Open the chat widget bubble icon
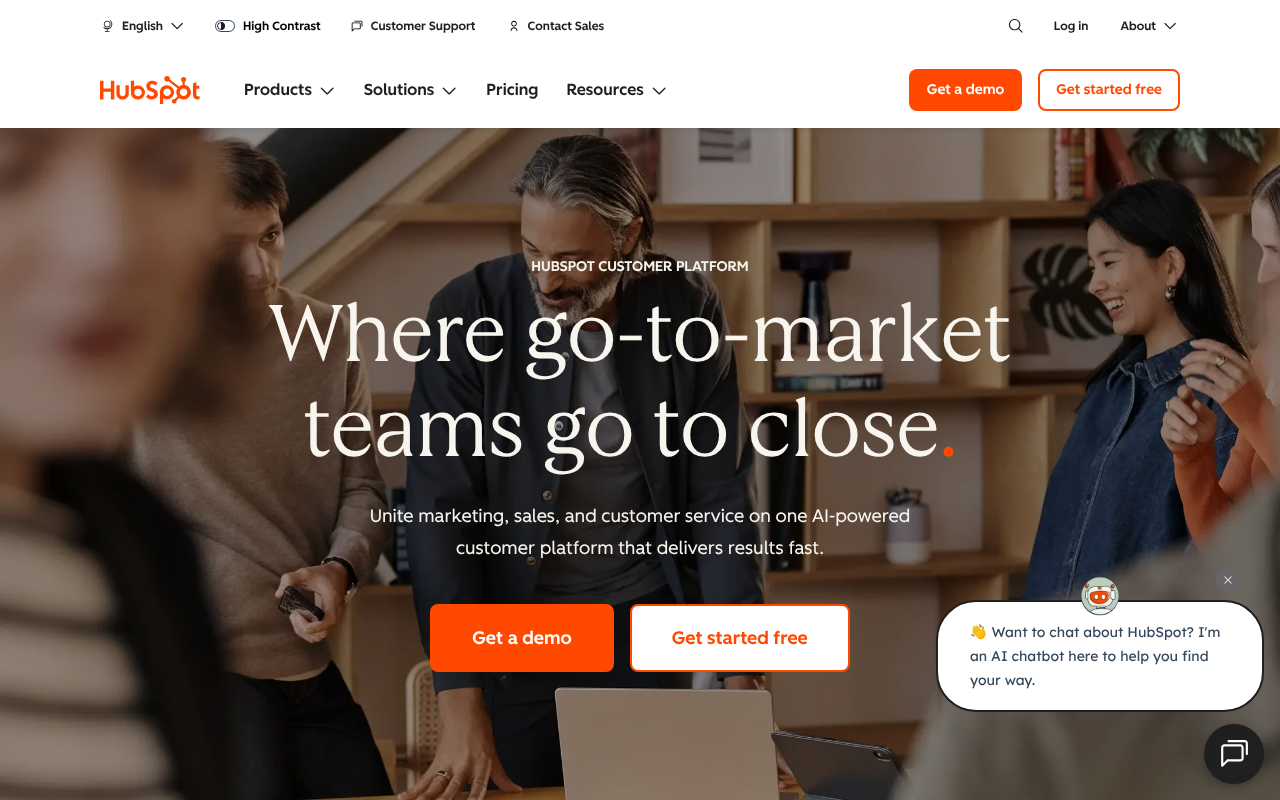The image size is (1280, 800). tap(1234, 754)
